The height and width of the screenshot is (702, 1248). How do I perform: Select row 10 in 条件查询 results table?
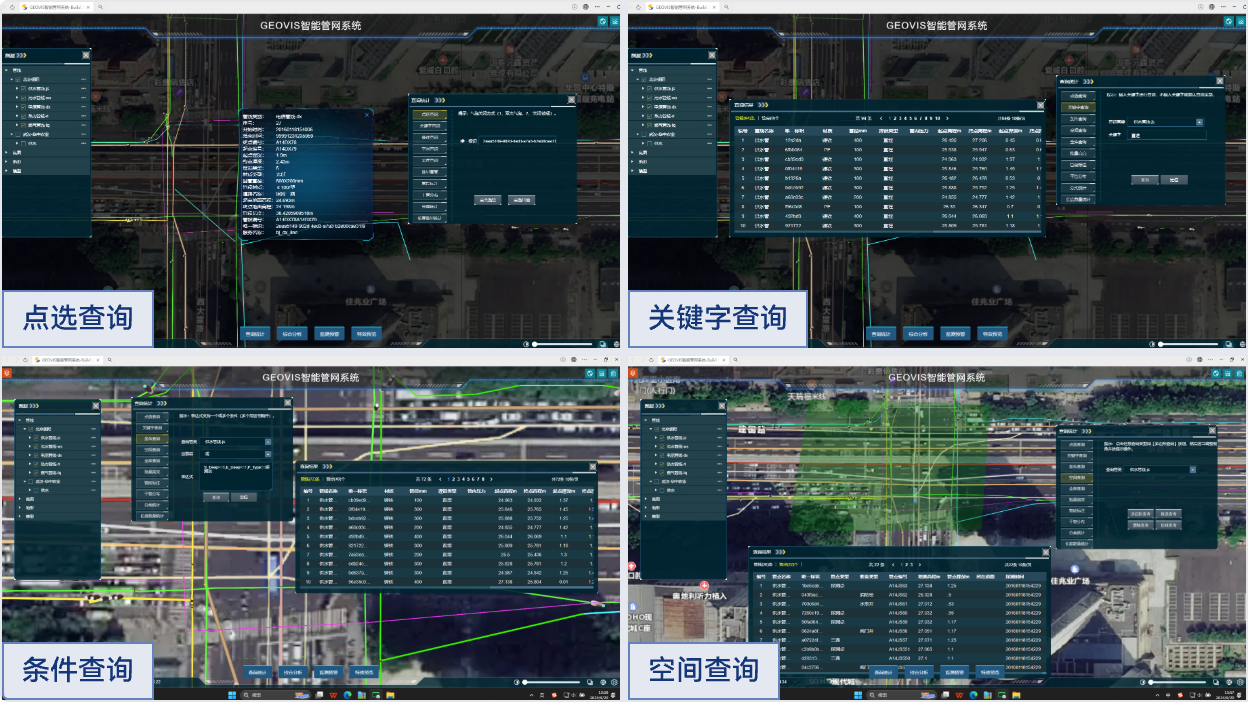coord(446,581)
